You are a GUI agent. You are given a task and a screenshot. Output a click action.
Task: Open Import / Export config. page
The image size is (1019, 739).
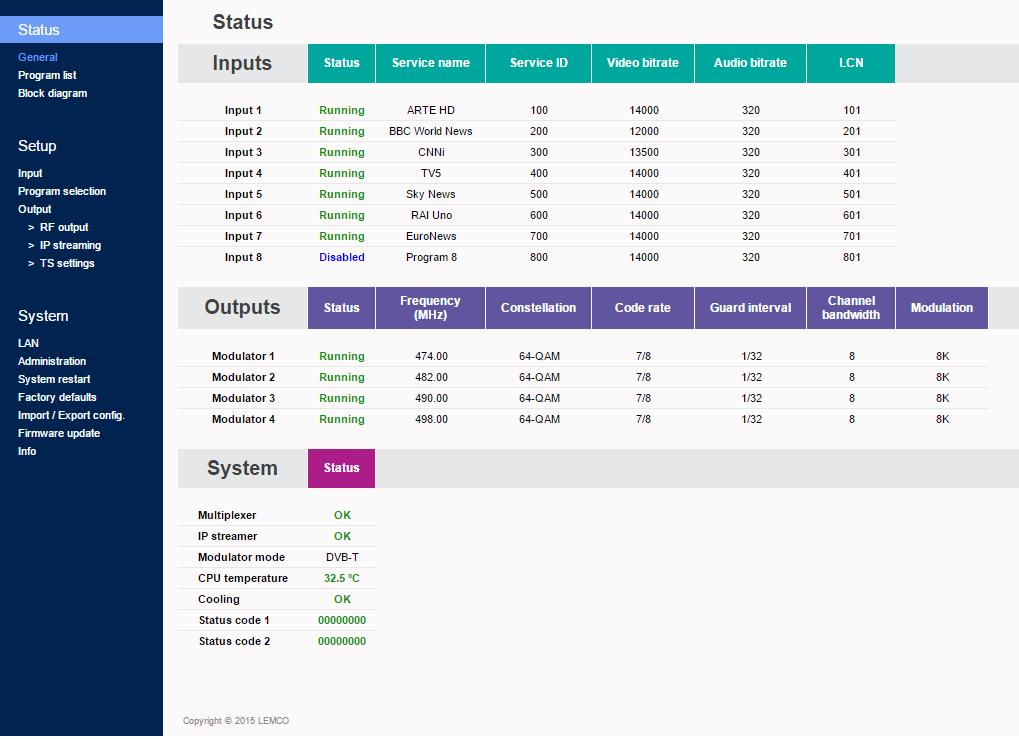[71, 415]
